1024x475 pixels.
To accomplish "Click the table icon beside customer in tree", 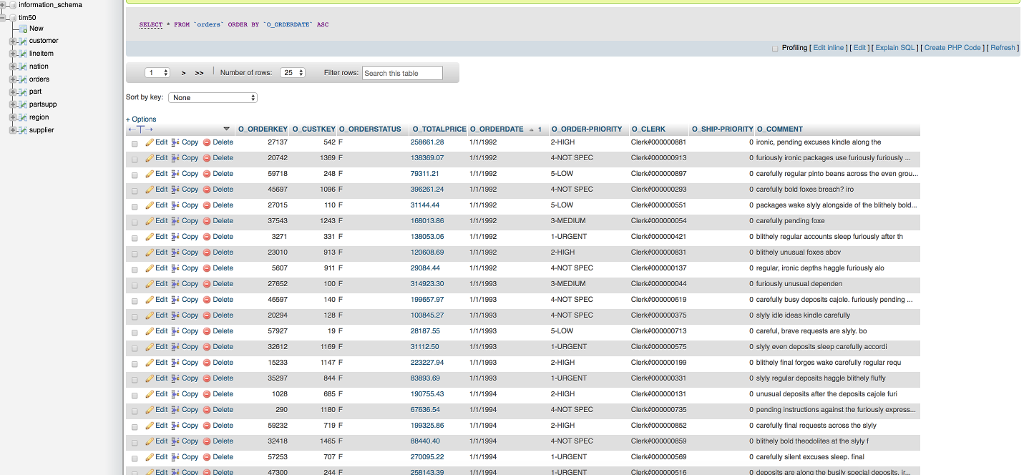I will point(23,41).
